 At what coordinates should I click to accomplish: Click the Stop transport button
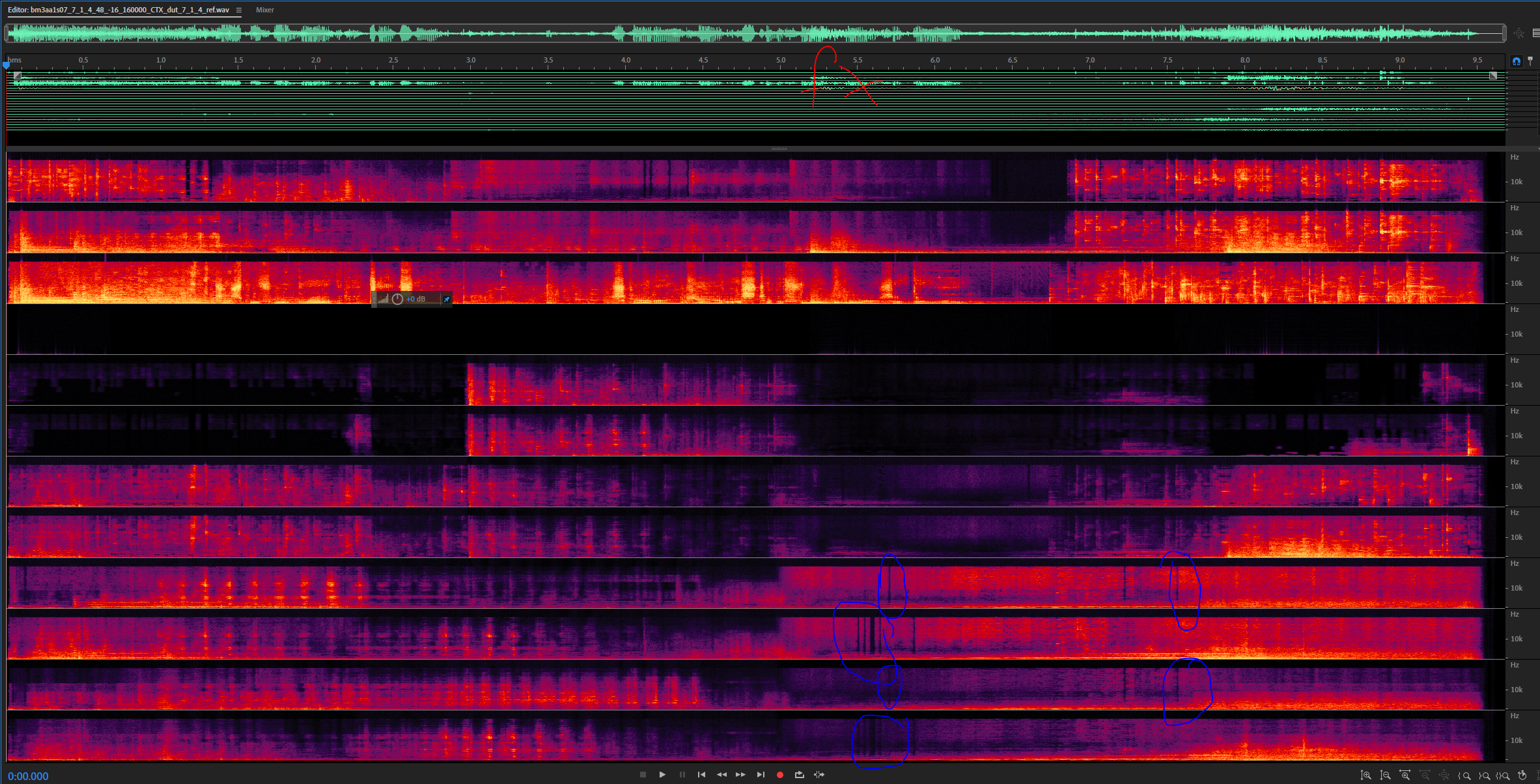643,775
